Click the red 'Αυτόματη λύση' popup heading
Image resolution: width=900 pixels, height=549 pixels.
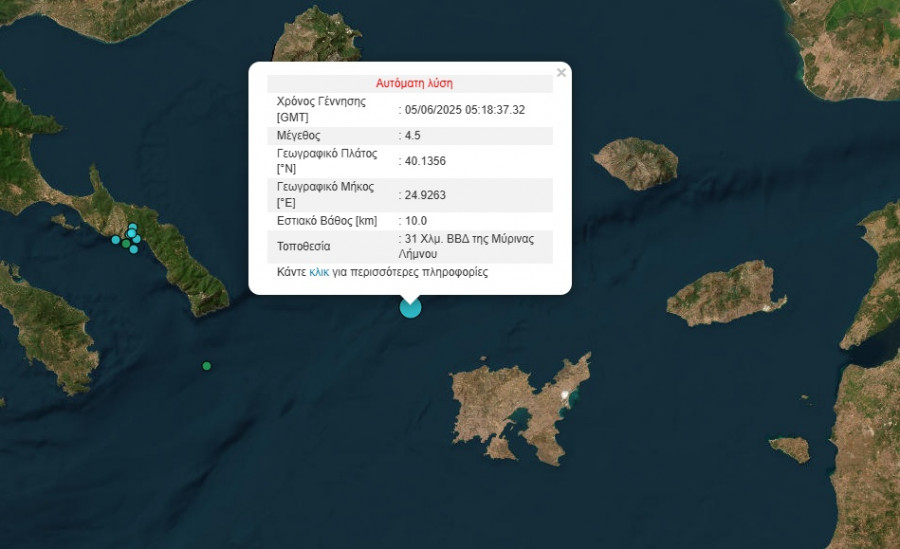pyautogui.click(x=414, y=84)
